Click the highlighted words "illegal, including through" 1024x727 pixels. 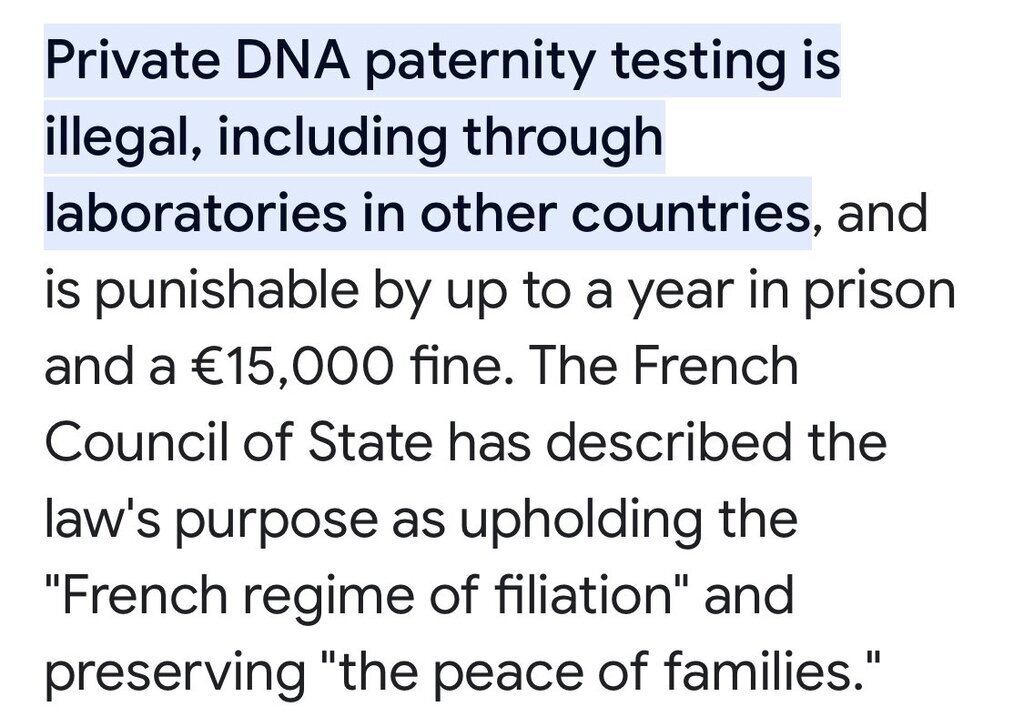pos(354,137)
